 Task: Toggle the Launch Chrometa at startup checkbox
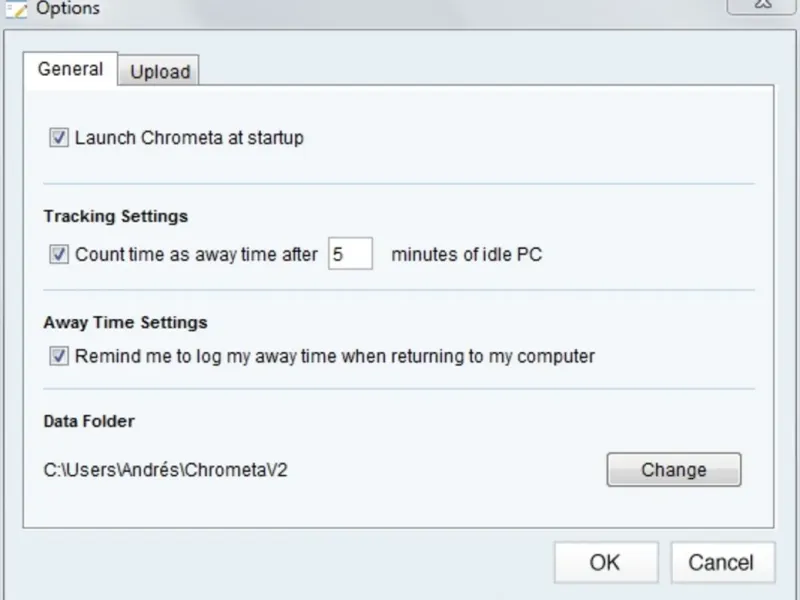(x=58, y=138)
